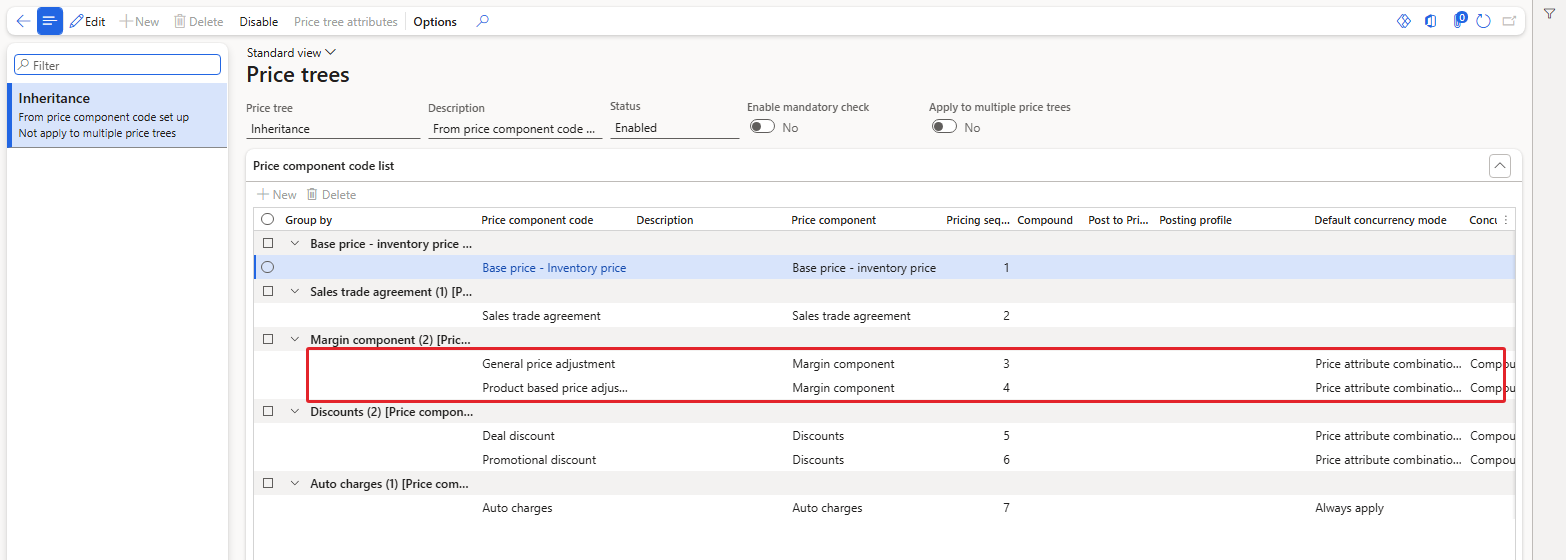Open Base price - Inventory price link
This screenshot has height=560, width=1566.
pyautogui.click(x=554, y=268)
